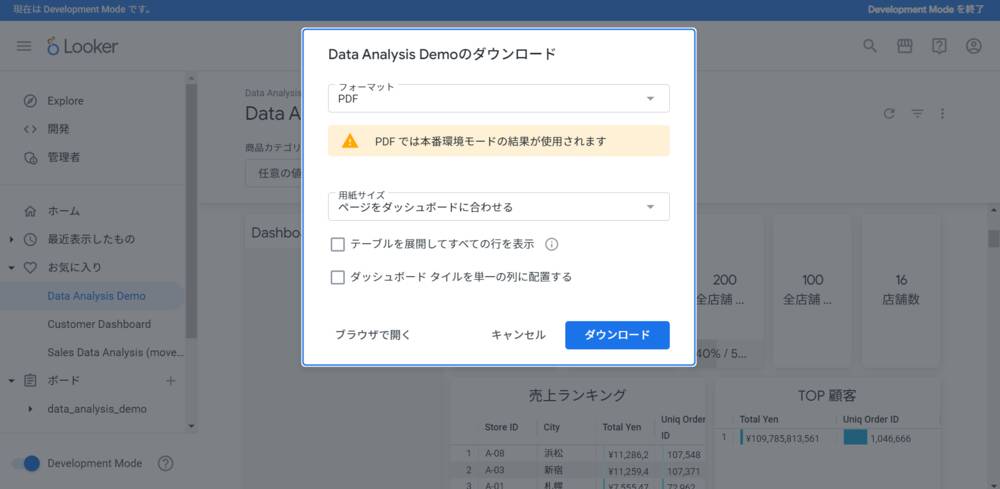Click the ダウンロード button
The image size is (1000, 489).
(617, 335)
